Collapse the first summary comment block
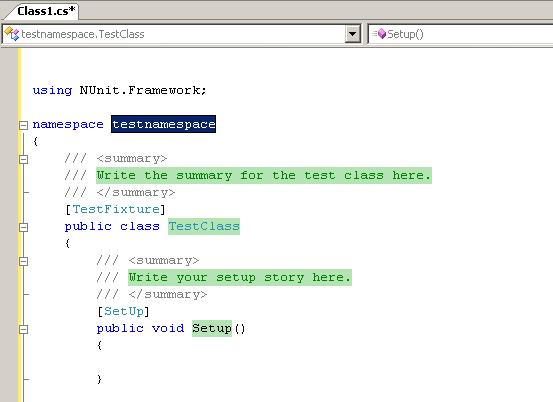Screen dimensions: 553x402 (x=23, y=159)
